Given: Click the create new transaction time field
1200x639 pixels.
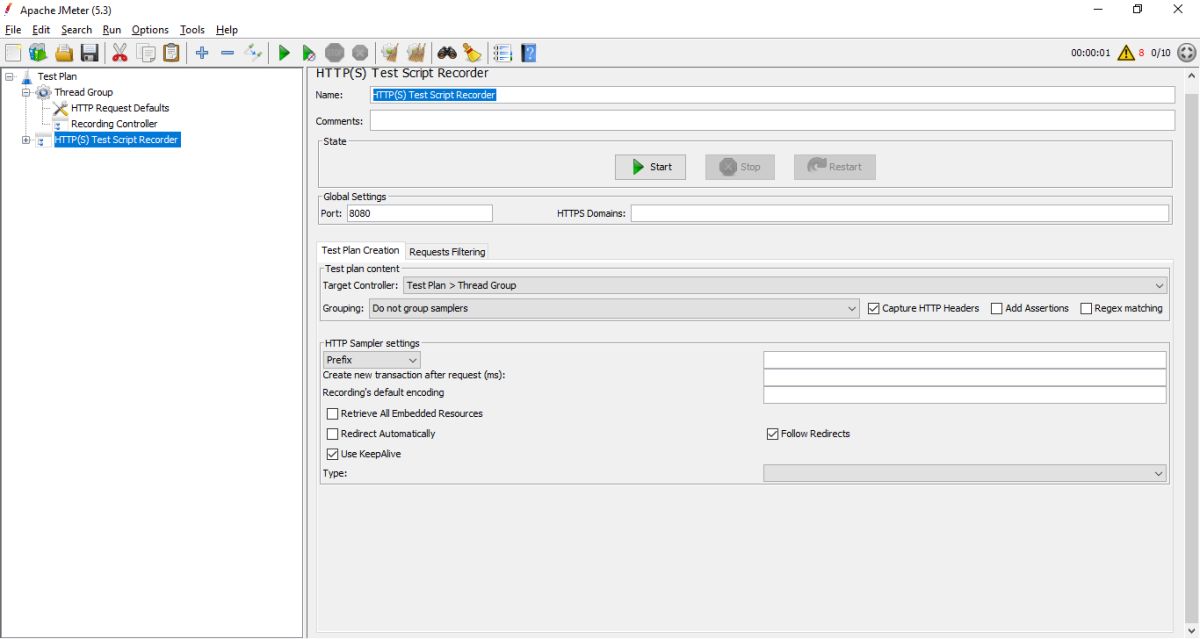Looking at the screenshot, I should [x=965, y=378].
